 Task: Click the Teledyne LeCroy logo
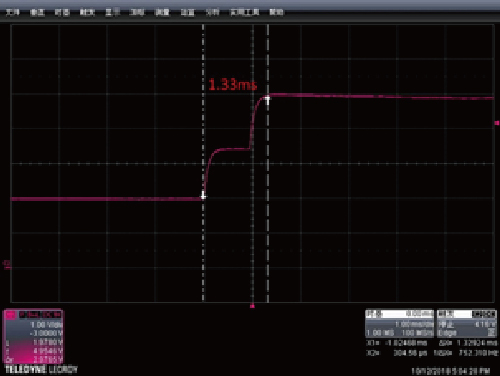41,369
